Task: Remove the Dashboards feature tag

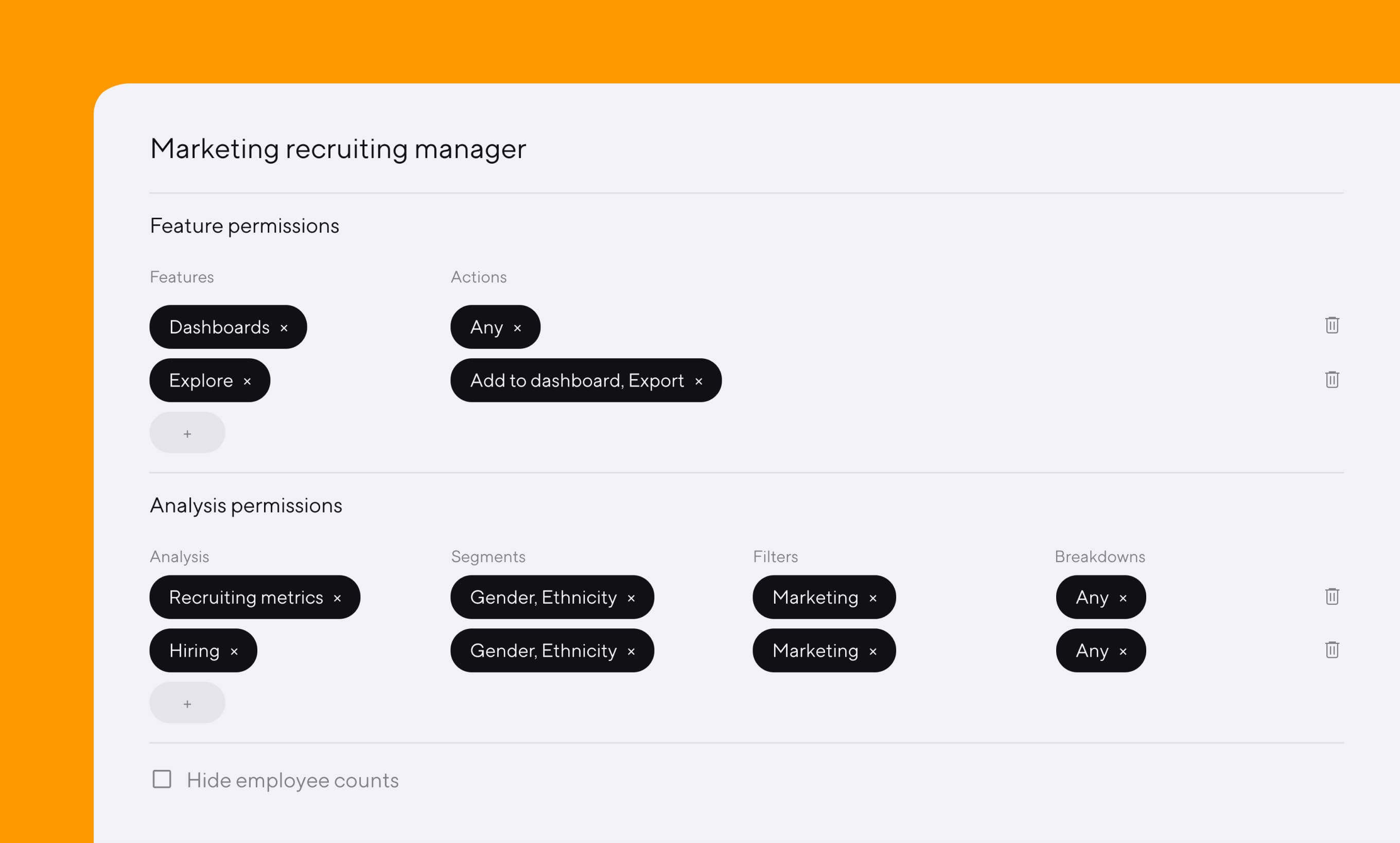Action: pos(285,327)
